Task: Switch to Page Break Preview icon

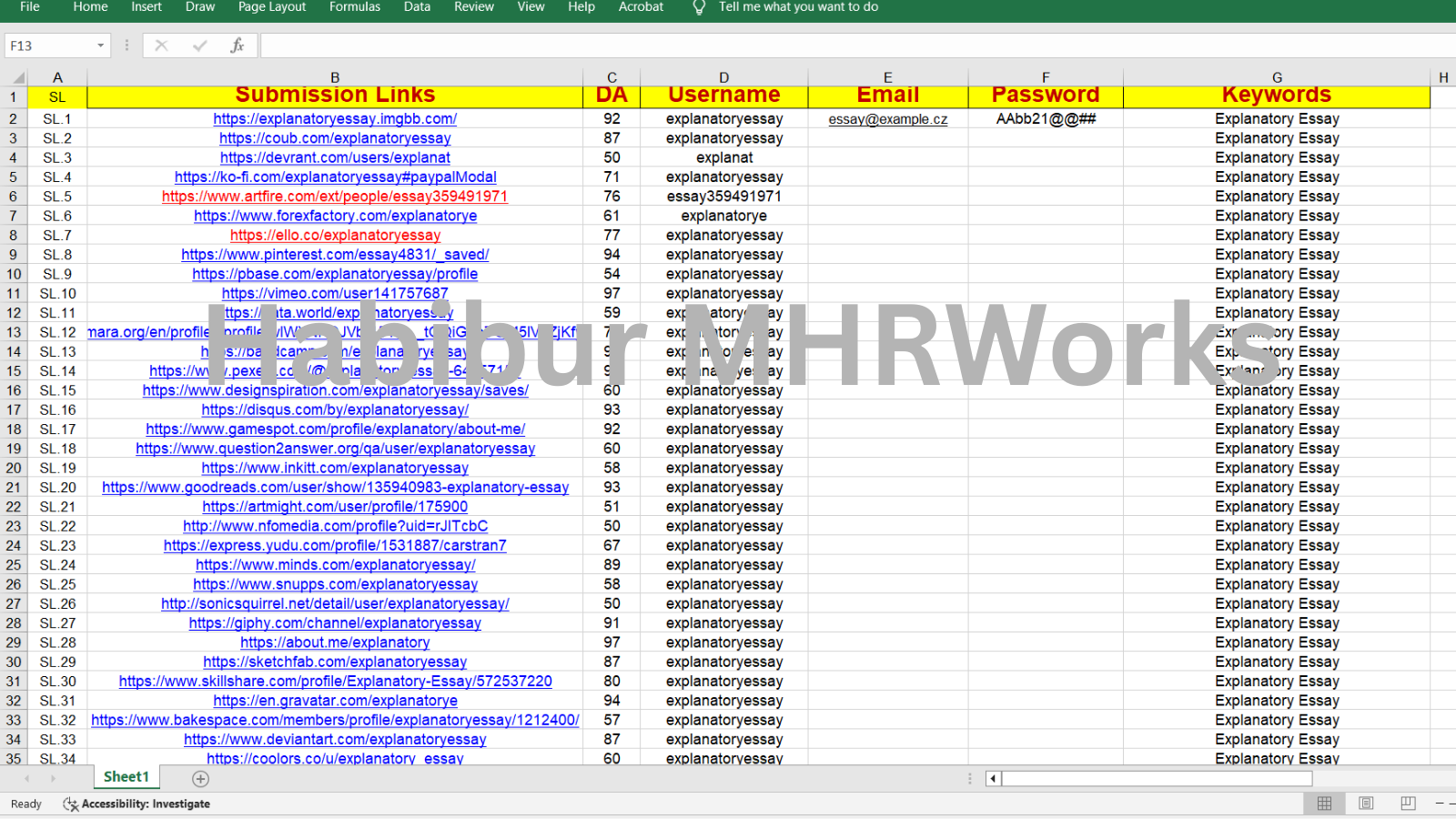Action: tap(1408, 804)
